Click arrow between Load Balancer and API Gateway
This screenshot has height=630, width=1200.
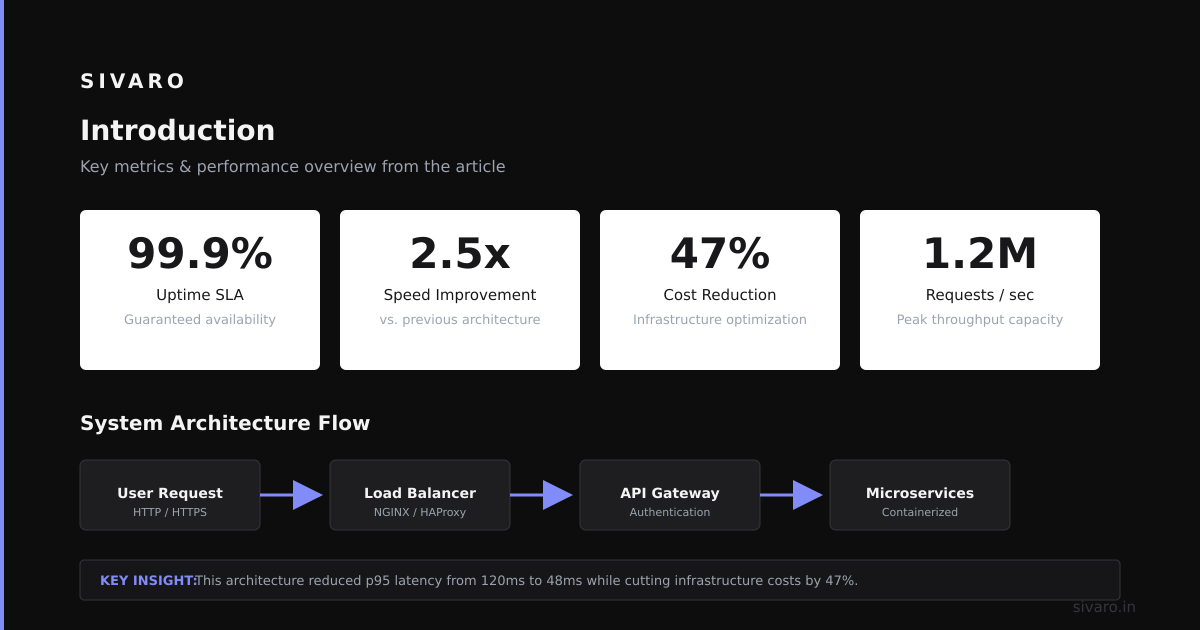(542, 495)
